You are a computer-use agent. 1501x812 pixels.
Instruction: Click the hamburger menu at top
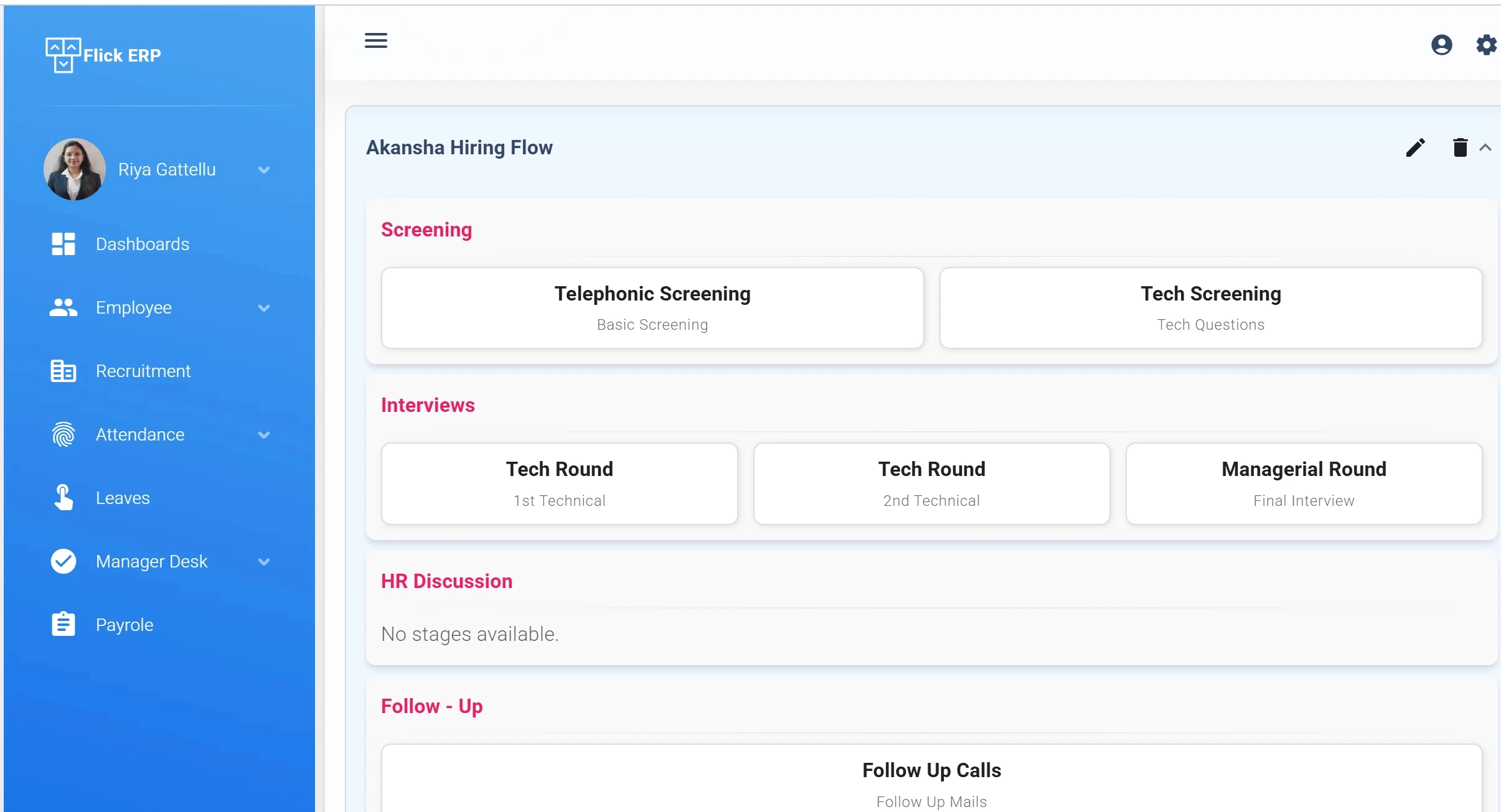tap(375, 40)
